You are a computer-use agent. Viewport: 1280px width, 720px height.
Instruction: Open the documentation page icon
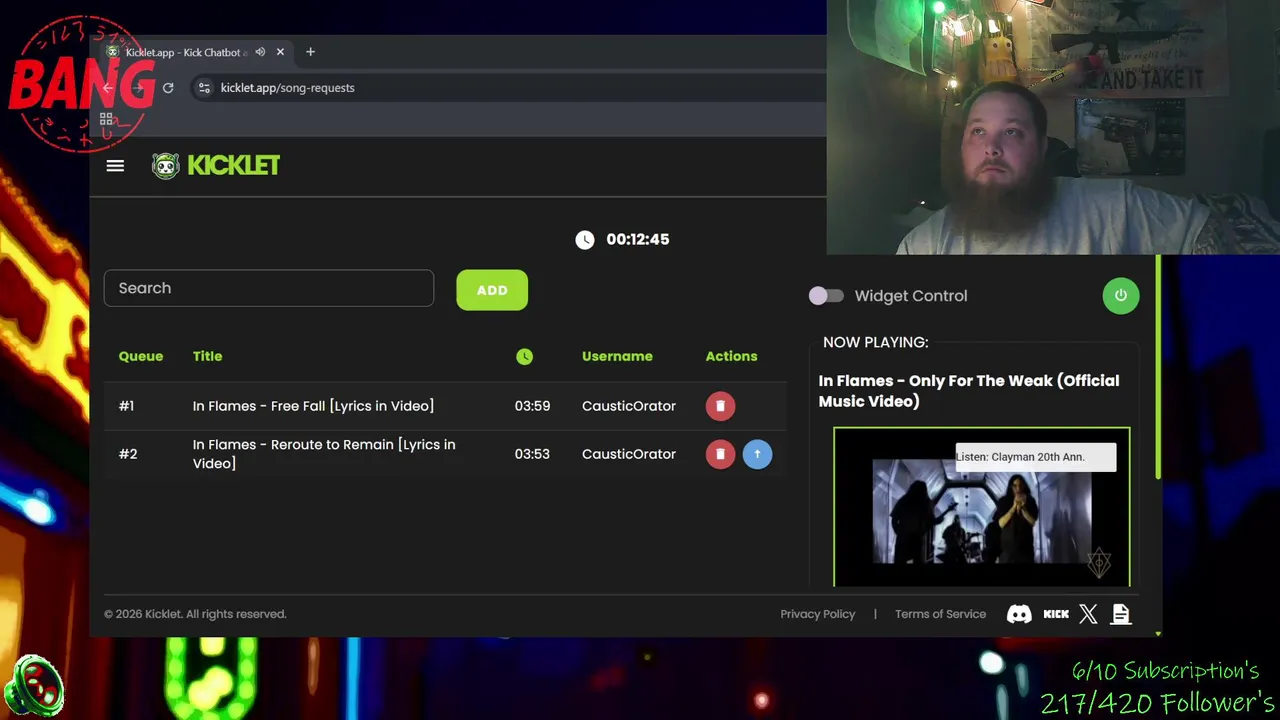tap(1120, 614)
